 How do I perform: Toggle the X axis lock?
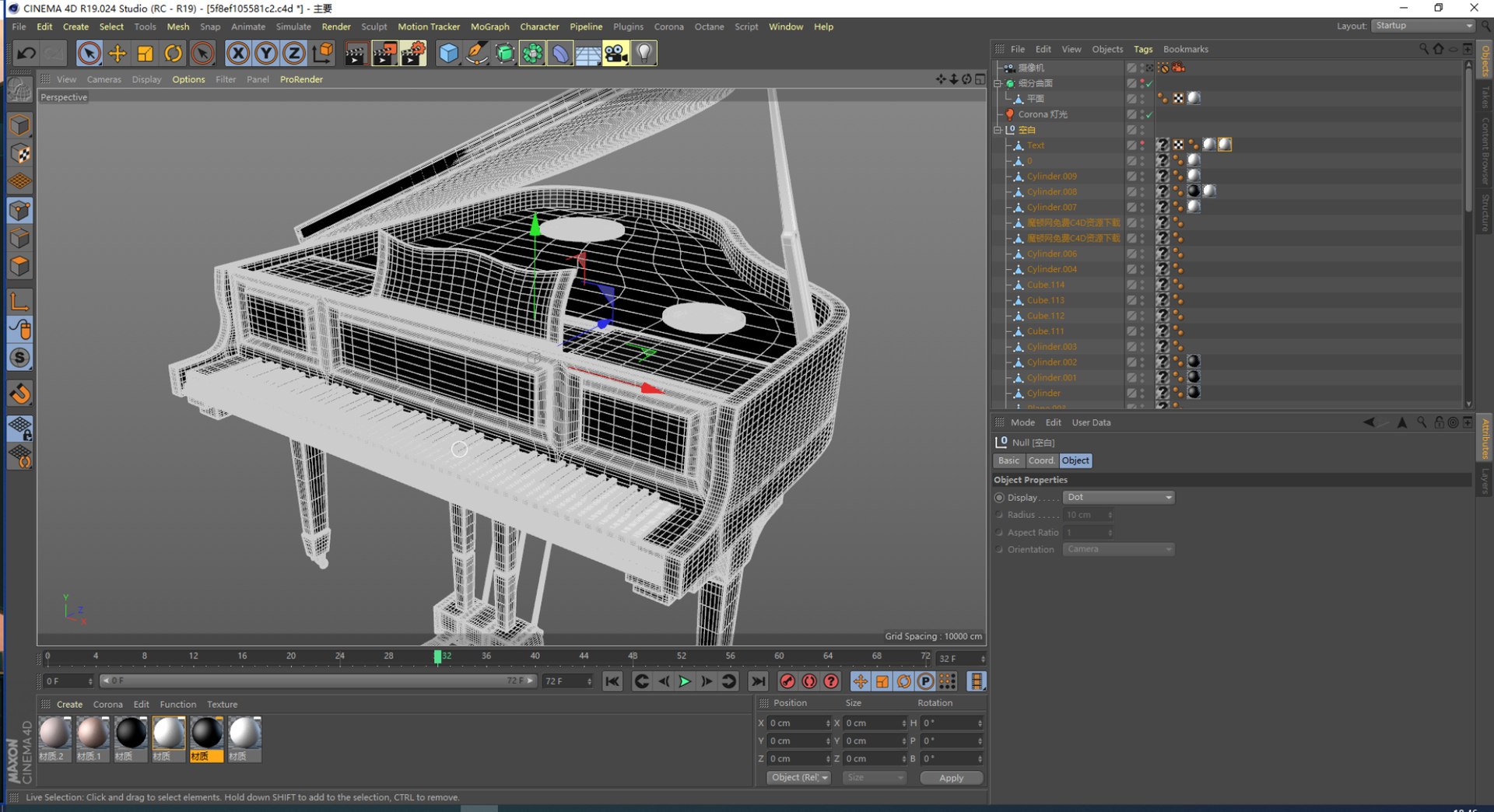[238, 53]
